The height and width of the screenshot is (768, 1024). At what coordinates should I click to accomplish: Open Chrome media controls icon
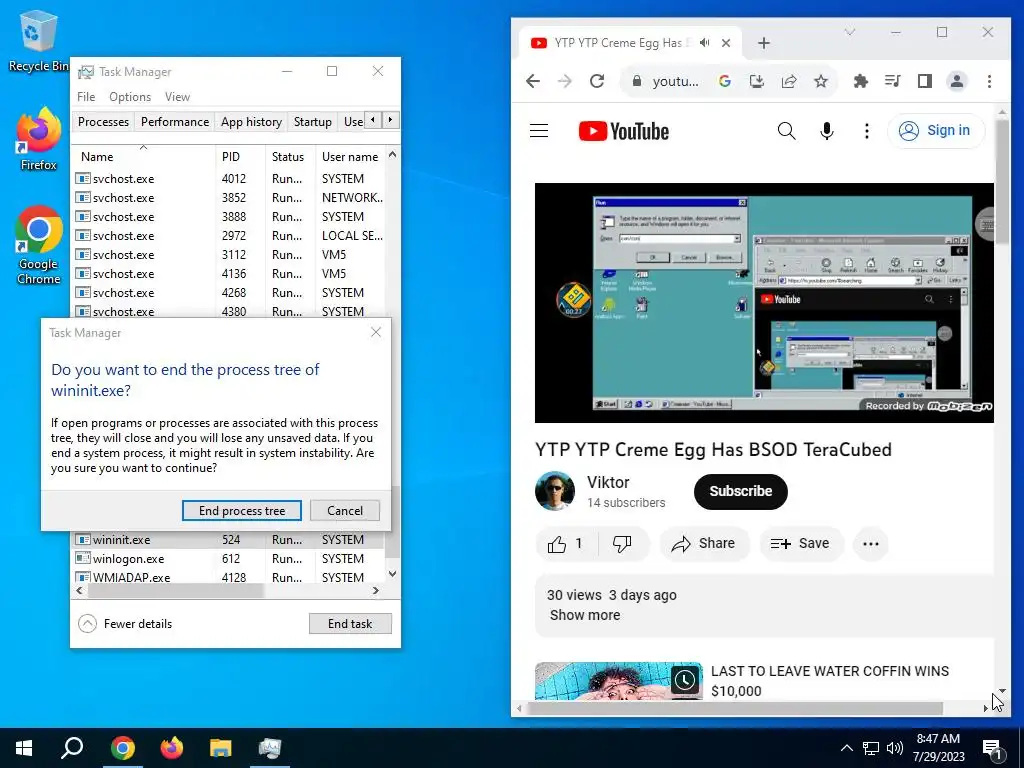(x=893, y=81)
